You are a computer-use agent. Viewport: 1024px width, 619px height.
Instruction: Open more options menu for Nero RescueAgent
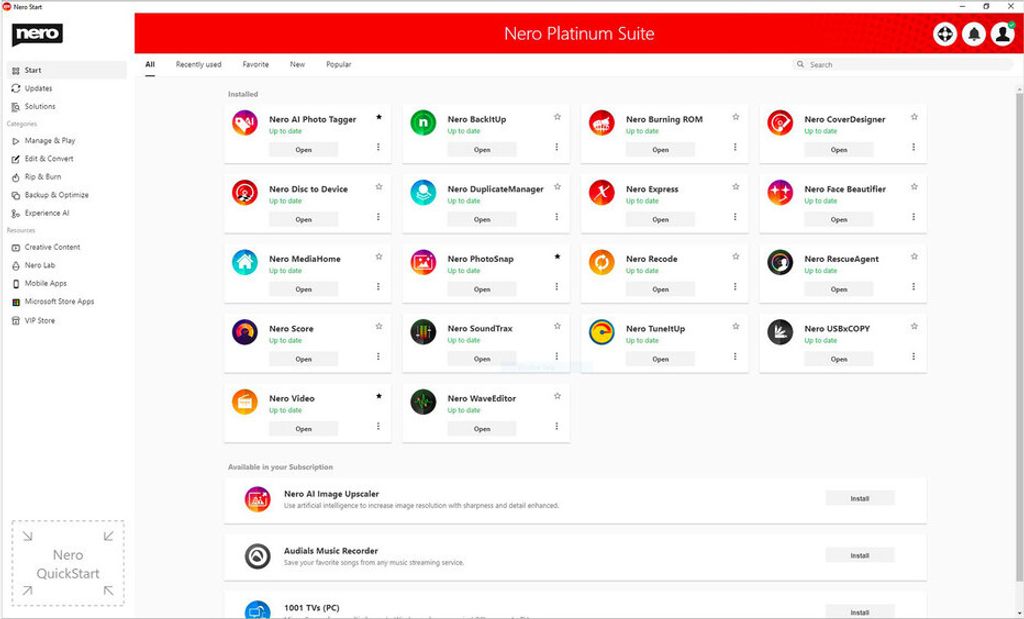click(x=913, y=287)
